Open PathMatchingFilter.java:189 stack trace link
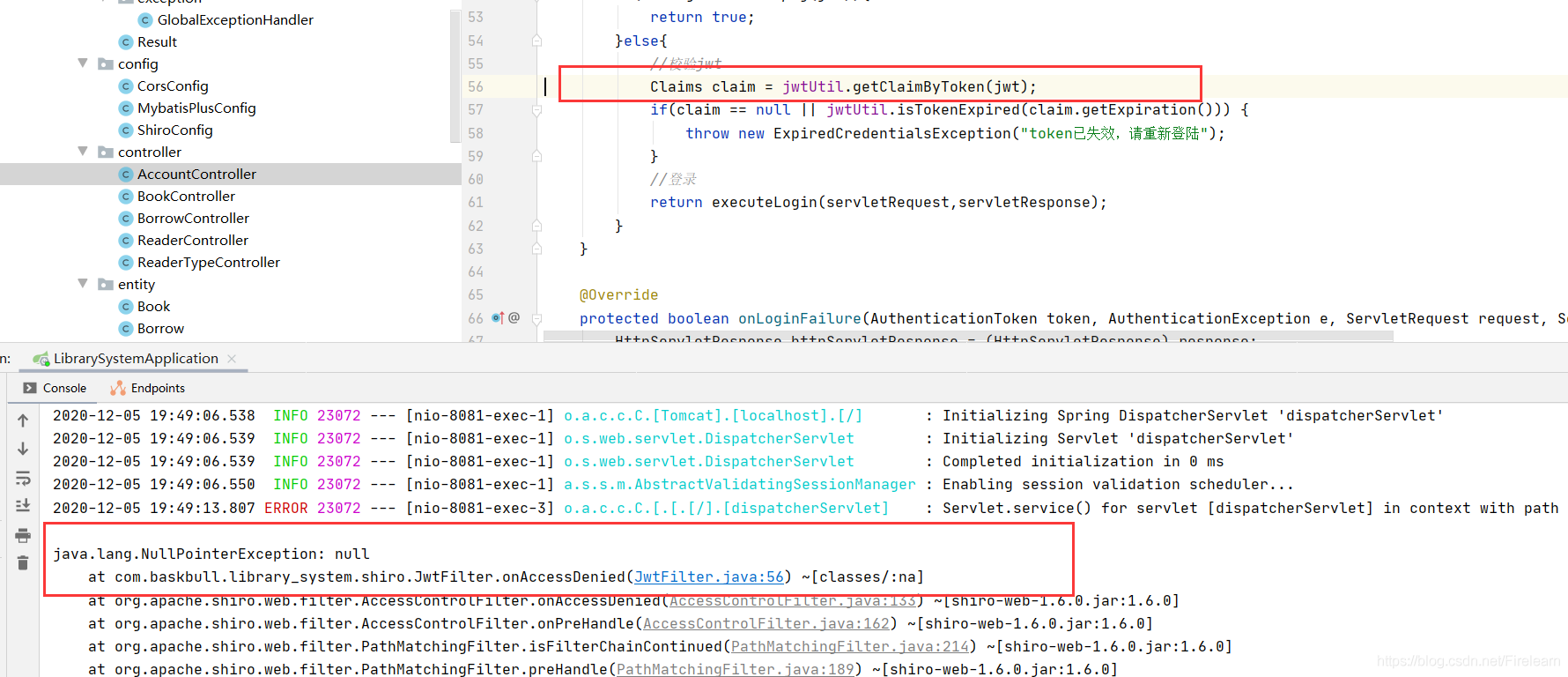The height and width of the screenshot is (677, 1568). coord(735,669)
